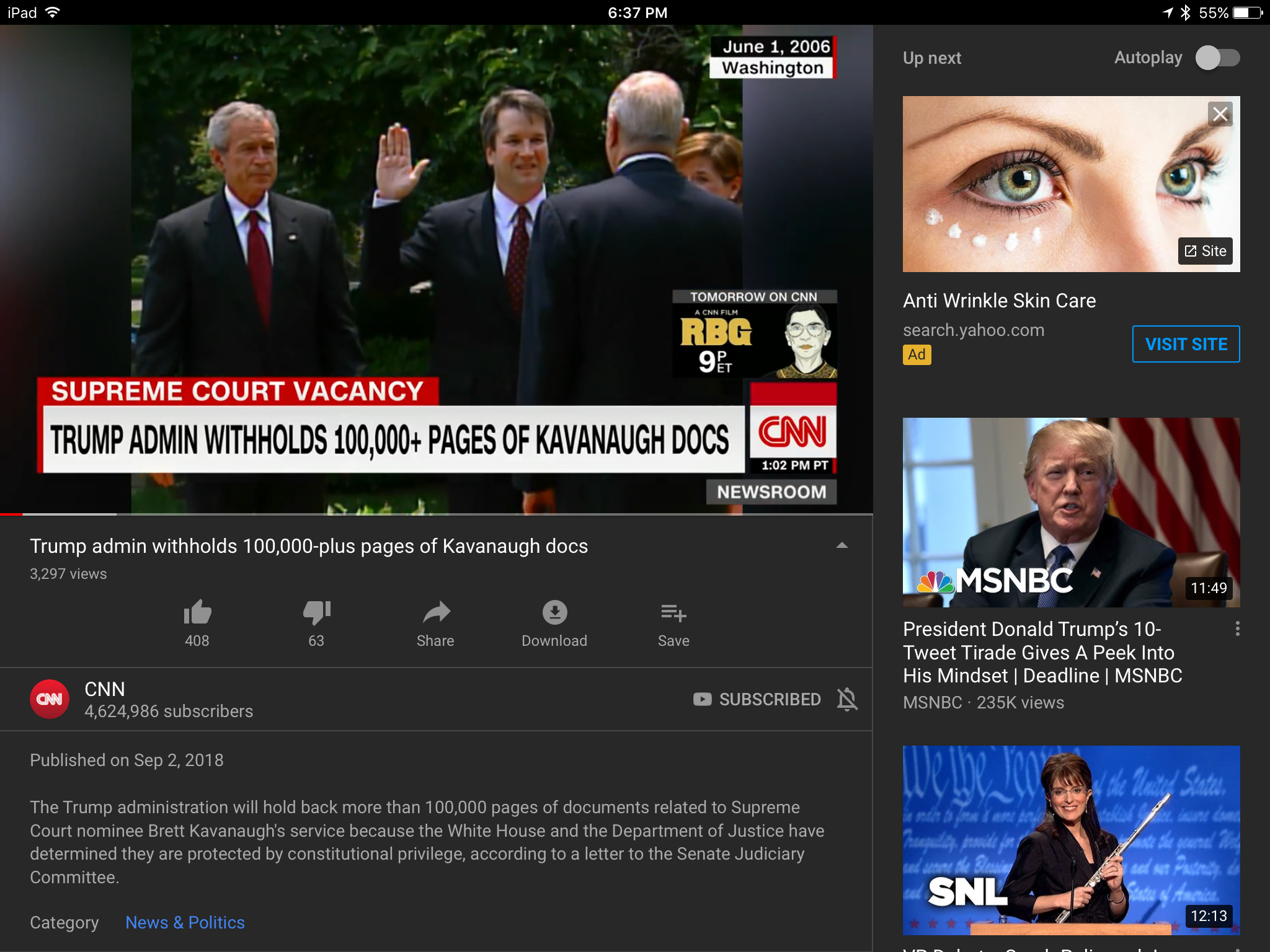Open the Share arrow icon
The height and width of the screenshot is (952, 1270).
(436, 612)
